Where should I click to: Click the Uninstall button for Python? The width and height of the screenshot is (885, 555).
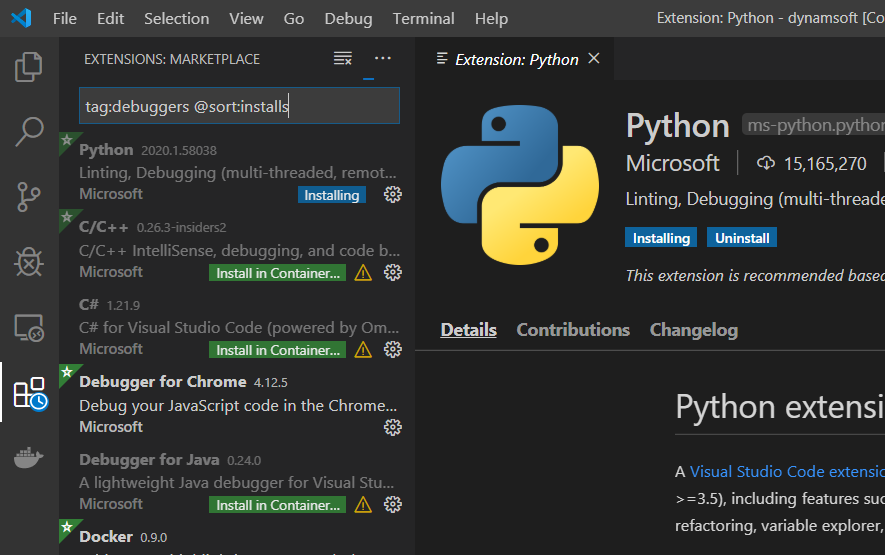(741, 238)
